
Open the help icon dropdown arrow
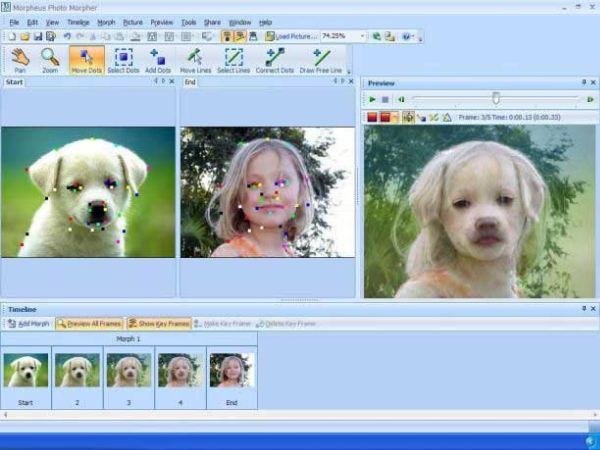pyautogui.click(x=414, y=36)
